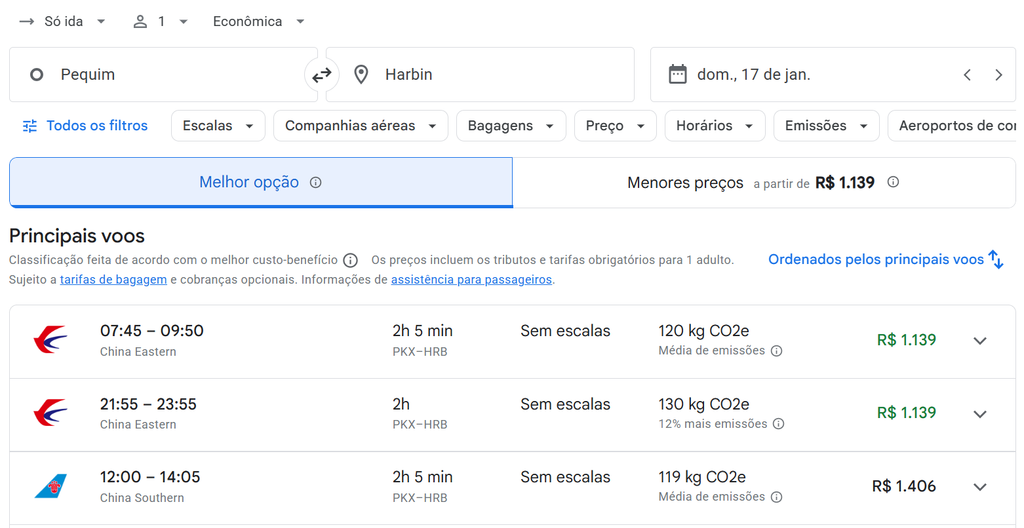Toggle the sort order arrows icon
Image resolution: width=1024 pixels, height=528 pixels.
995,259
